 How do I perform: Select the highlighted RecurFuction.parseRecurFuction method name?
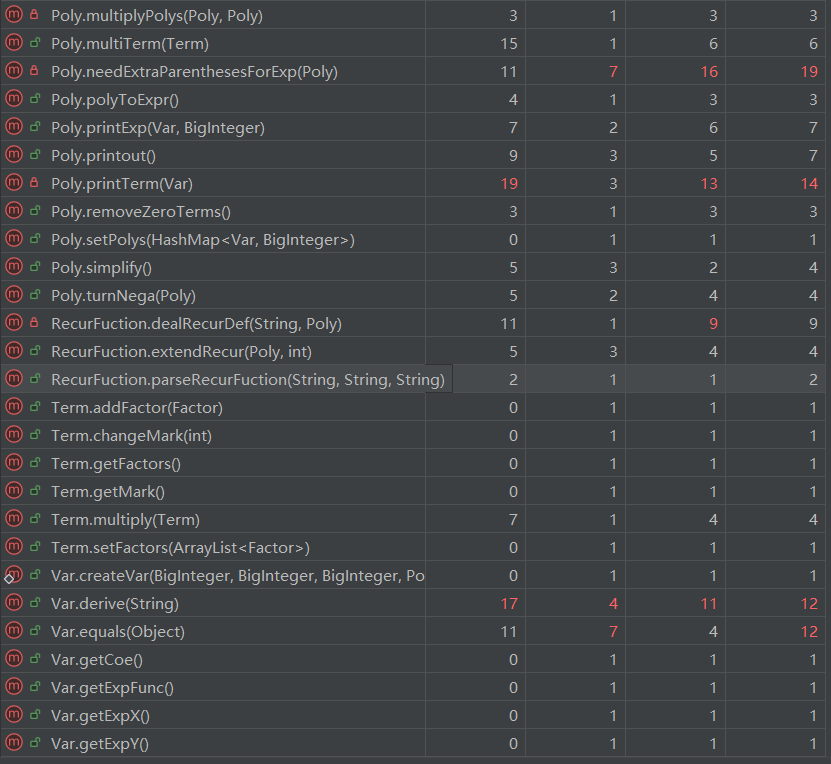click(x=248, y=380)
